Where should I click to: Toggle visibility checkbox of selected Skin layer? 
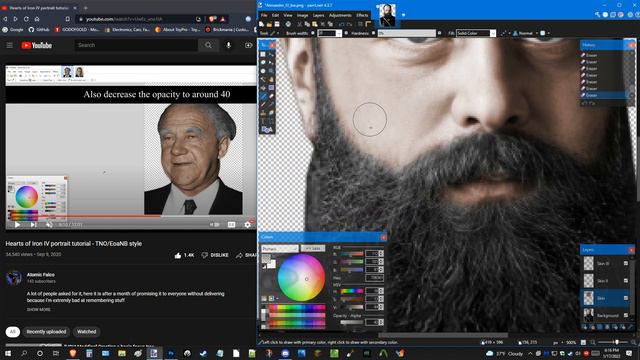click(626, 298)
